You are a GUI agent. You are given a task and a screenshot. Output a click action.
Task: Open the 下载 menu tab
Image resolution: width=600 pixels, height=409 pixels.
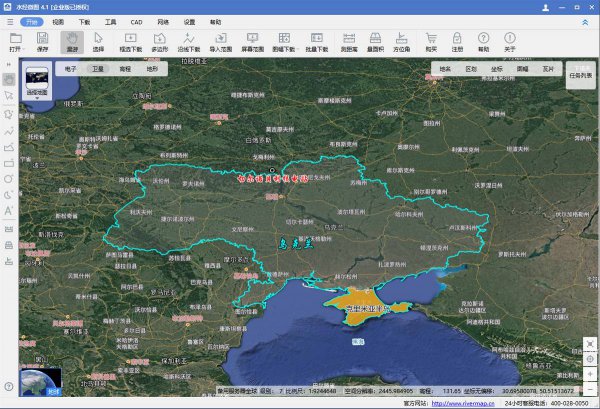[x=84, y=20]
